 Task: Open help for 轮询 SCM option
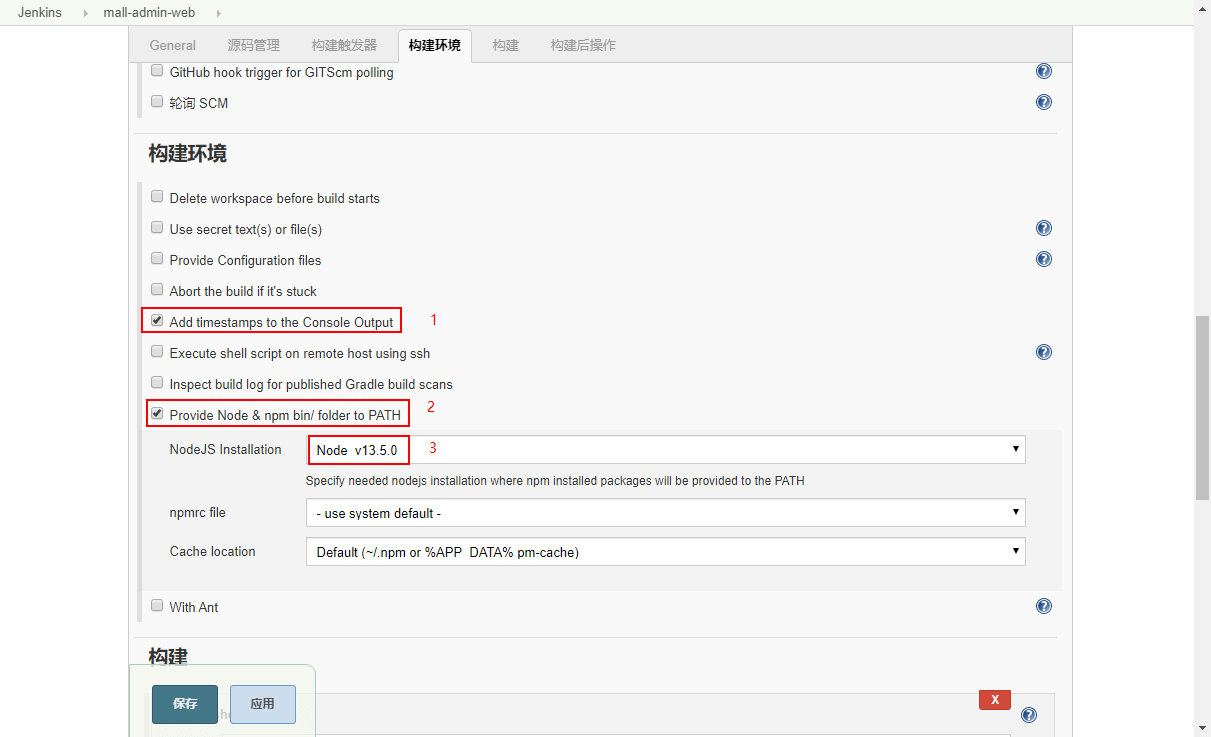pyautogui.click(x=1044, y=102)
